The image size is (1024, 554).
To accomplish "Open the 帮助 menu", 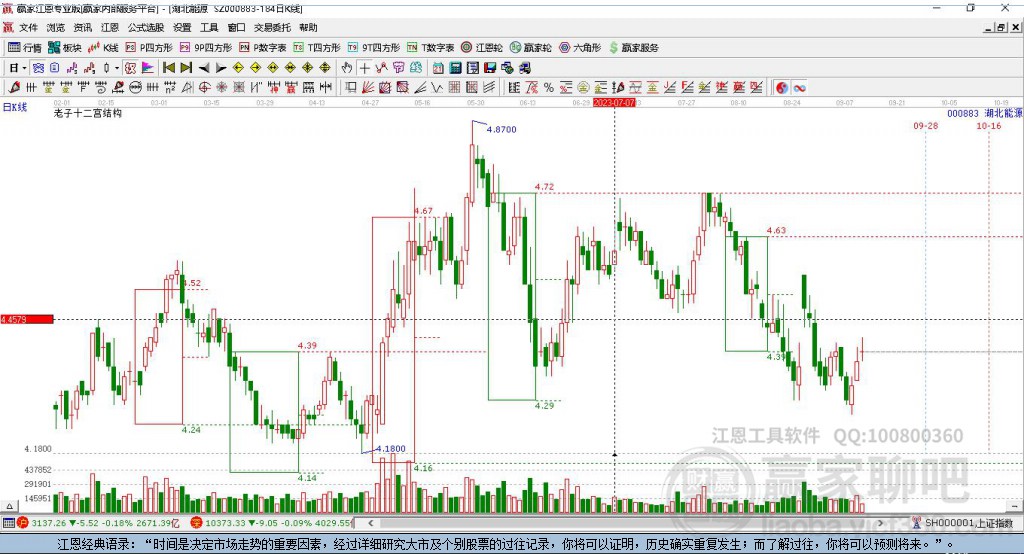I will [308, 27].
